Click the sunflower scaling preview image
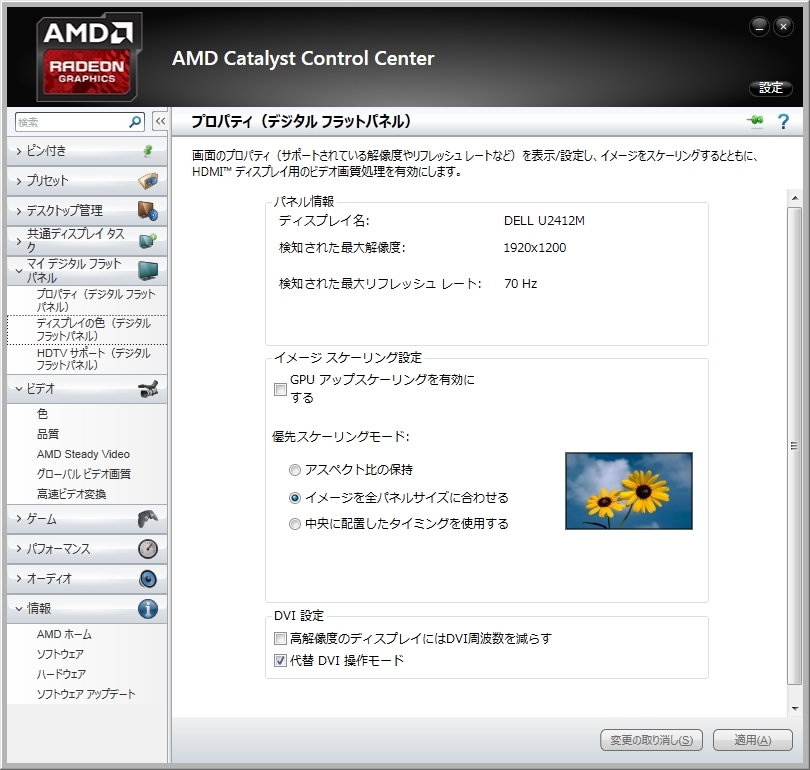The width and height of the screenshot is (810, 770). pyautogui.click(x=629, y=491)
